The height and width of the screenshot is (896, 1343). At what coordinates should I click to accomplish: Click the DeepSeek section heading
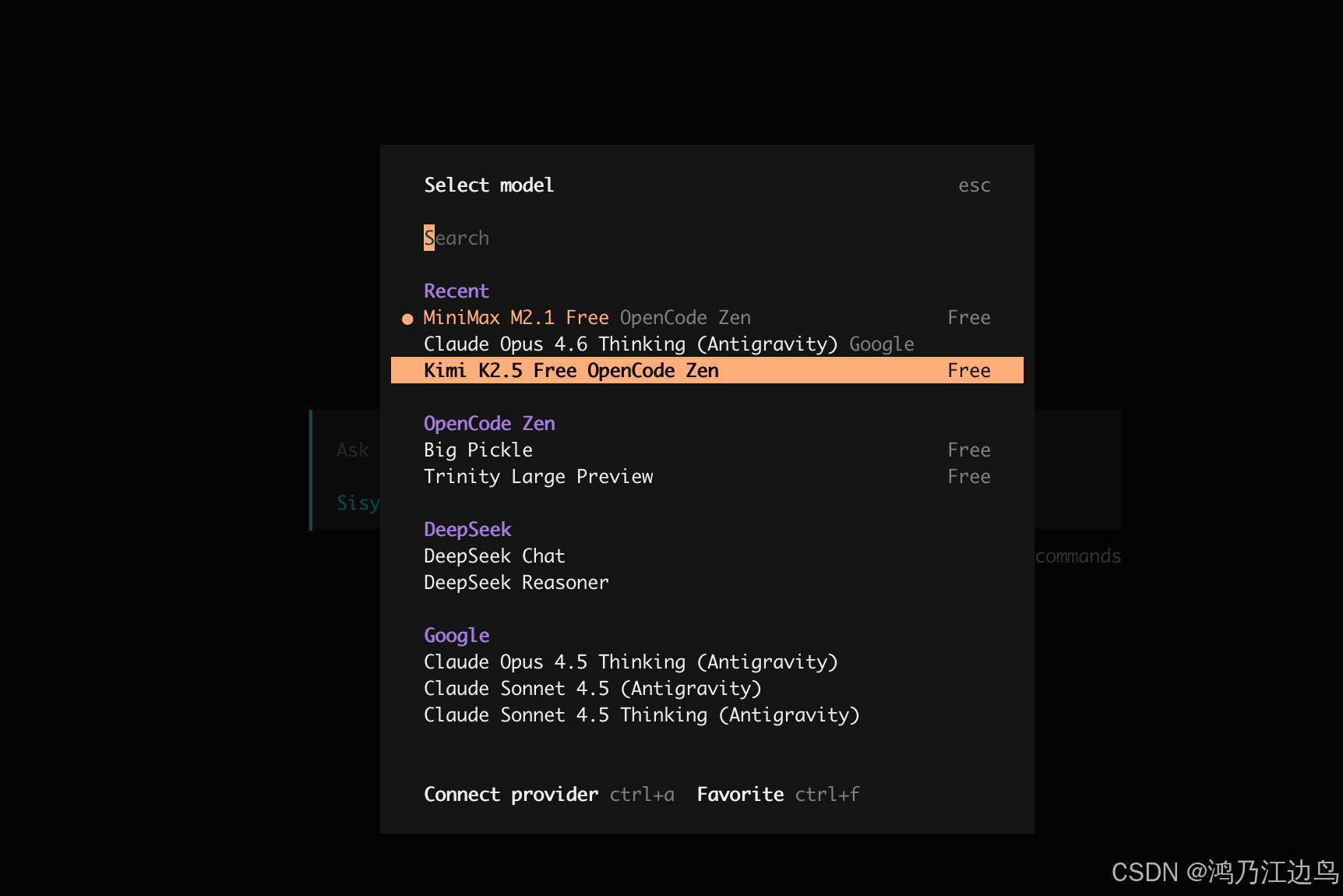[467, 530]
